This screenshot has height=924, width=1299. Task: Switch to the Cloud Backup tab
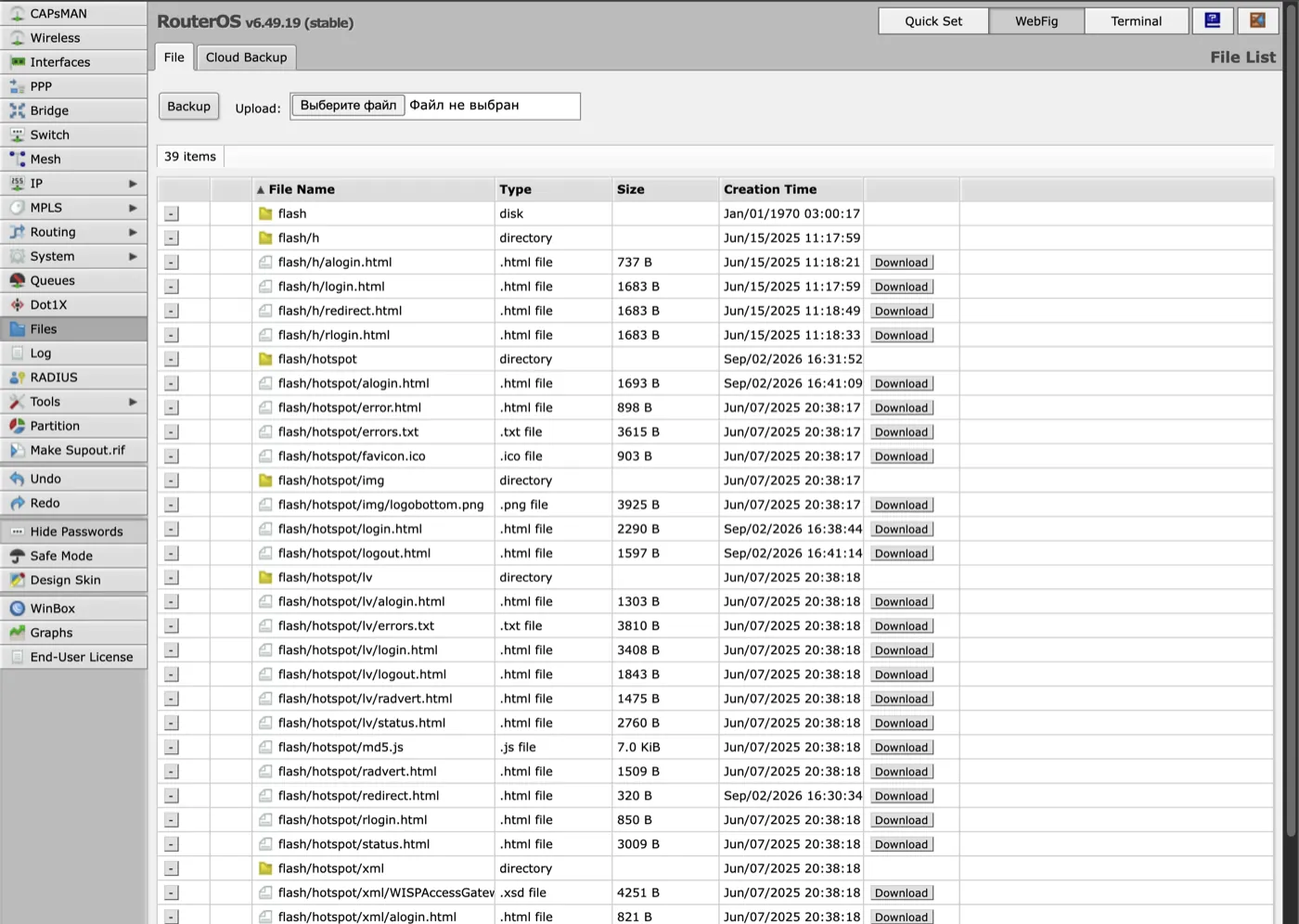[247, 58]
